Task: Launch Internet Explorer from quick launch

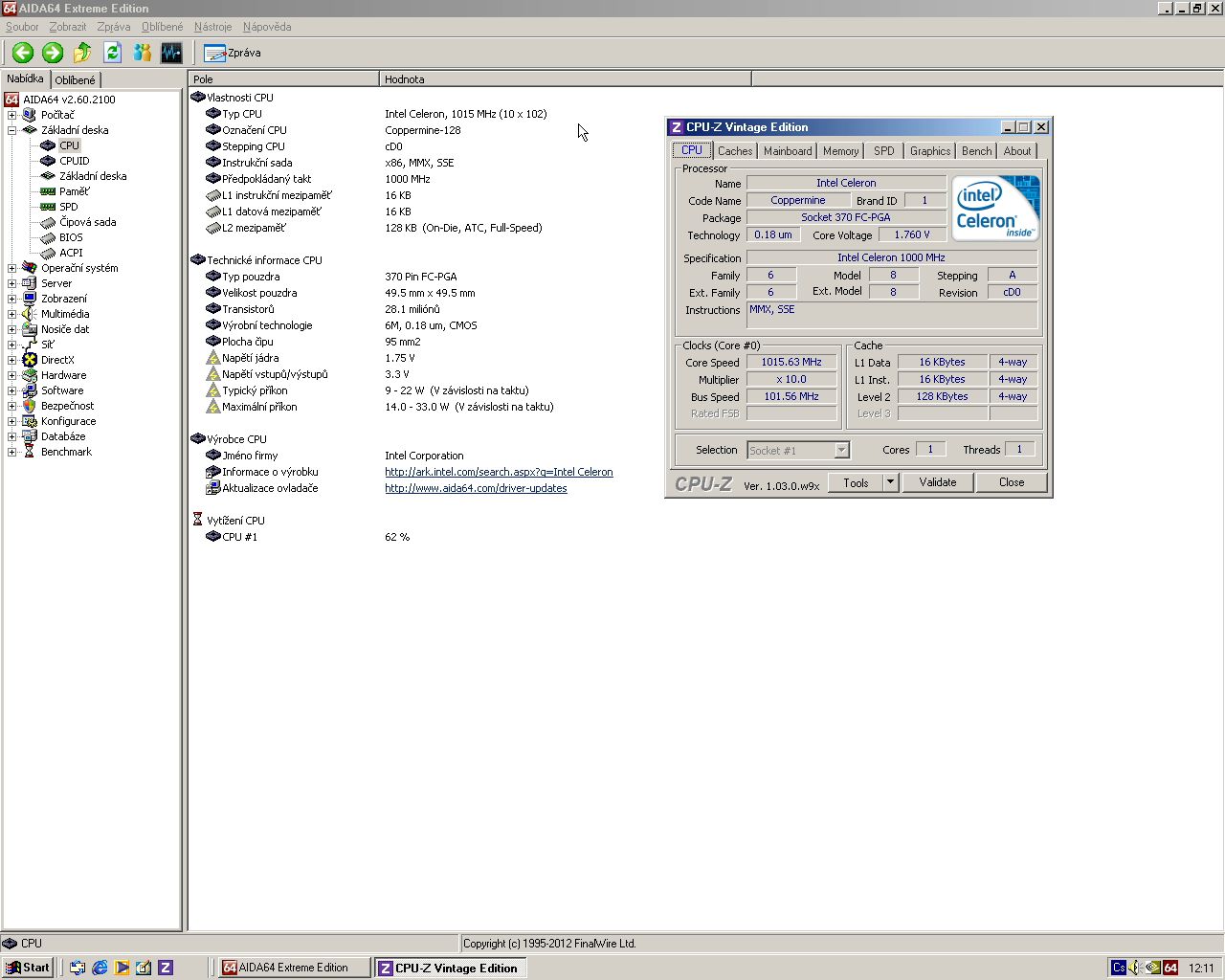Action: 100,968
